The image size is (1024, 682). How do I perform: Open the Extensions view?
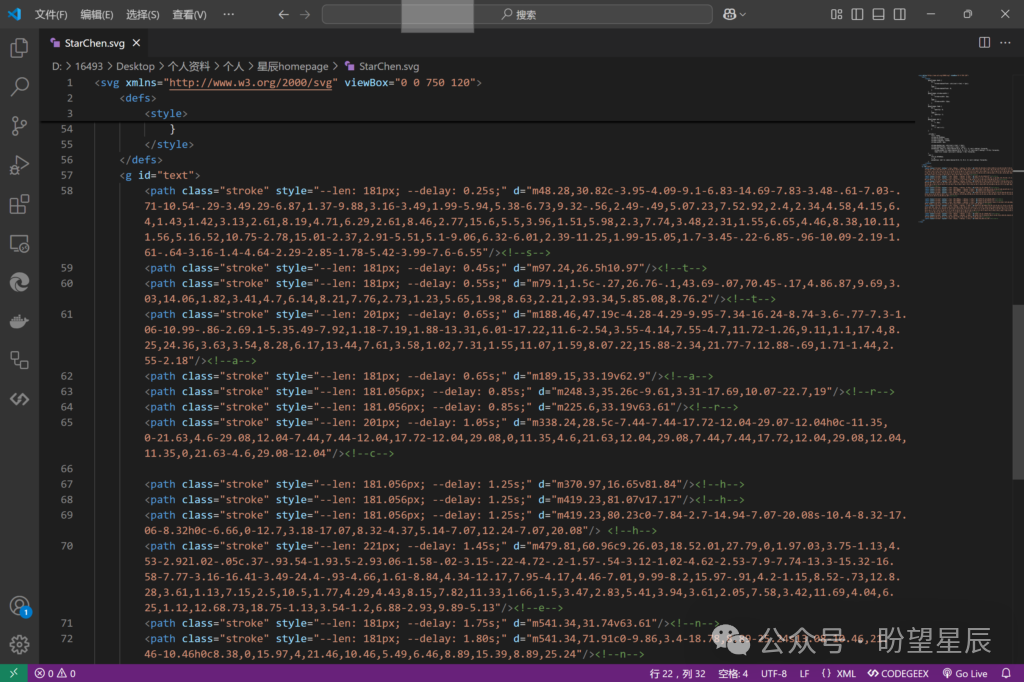click(19, 204)
